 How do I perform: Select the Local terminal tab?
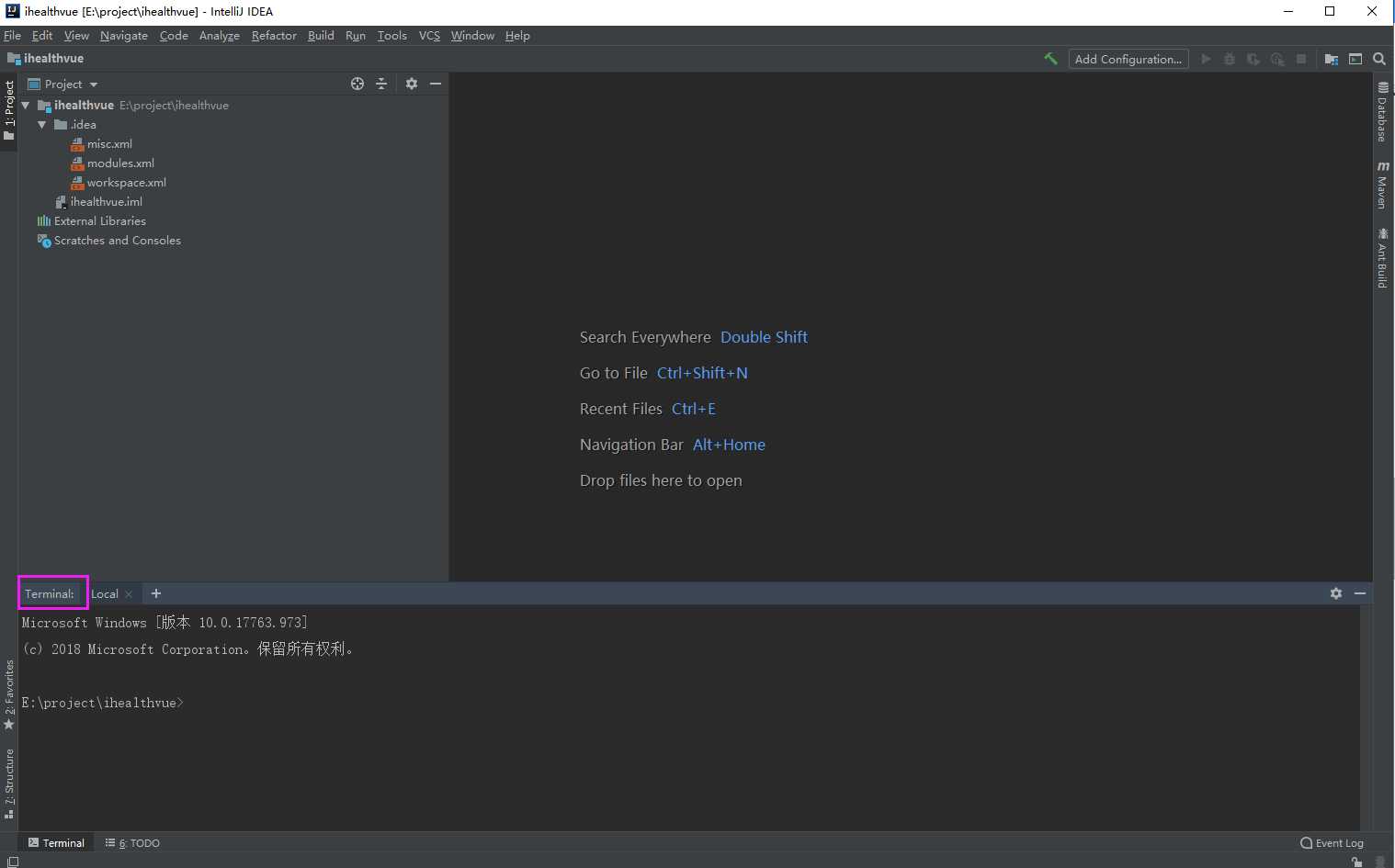(105, 593)
